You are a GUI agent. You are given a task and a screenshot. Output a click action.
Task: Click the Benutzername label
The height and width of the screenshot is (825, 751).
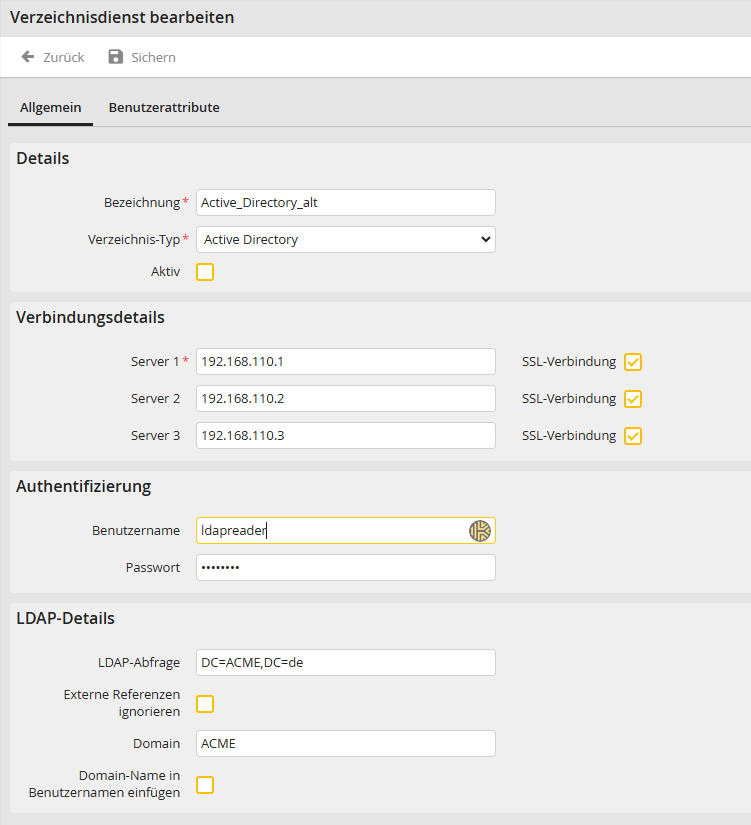pos(136,530)
